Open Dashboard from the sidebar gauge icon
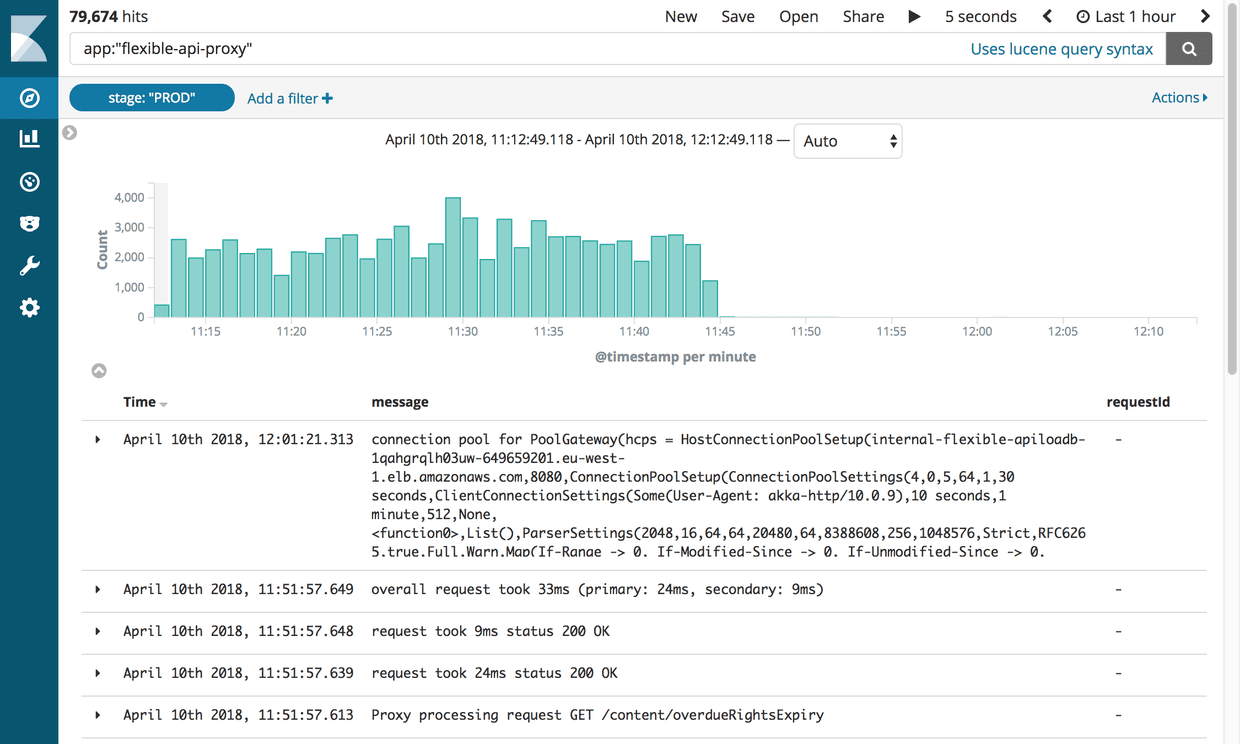This screenshot has height=744, width=1240. pos(29,181)
